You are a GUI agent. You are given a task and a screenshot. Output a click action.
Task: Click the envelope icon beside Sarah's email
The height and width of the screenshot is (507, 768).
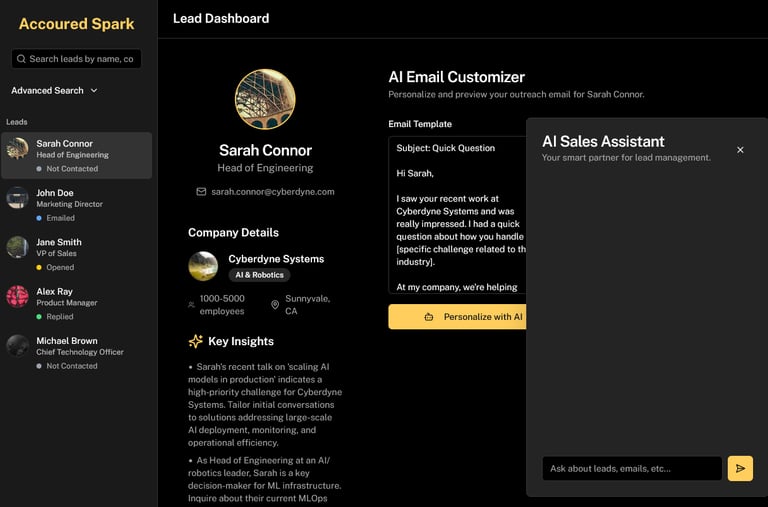coord(201,192)
